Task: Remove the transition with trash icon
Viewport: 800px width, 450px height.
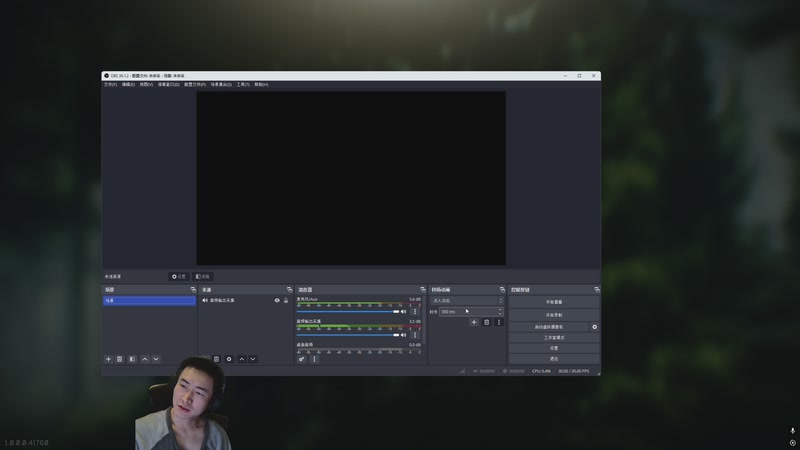Action: coord(486,322)
